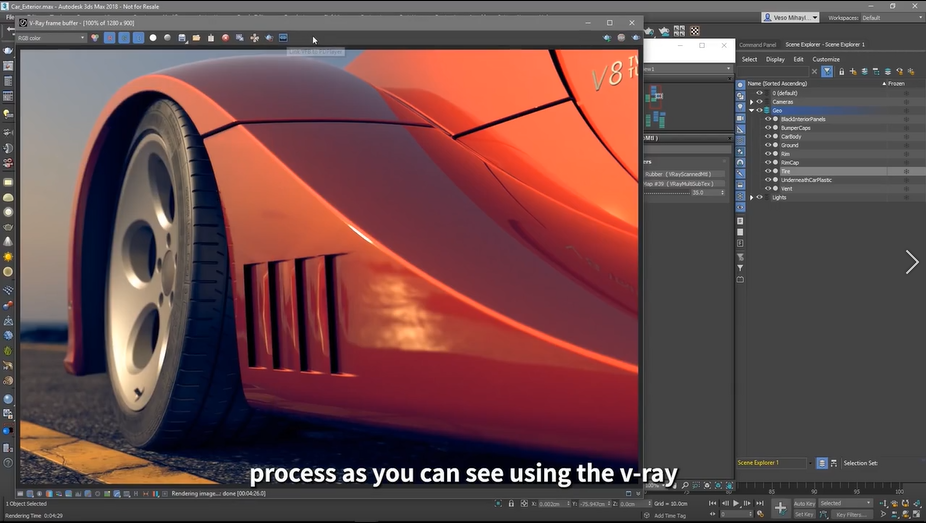Click the Y coordinate input field
Viewport: 926px width, 523px height.
[x=594, y=504]
